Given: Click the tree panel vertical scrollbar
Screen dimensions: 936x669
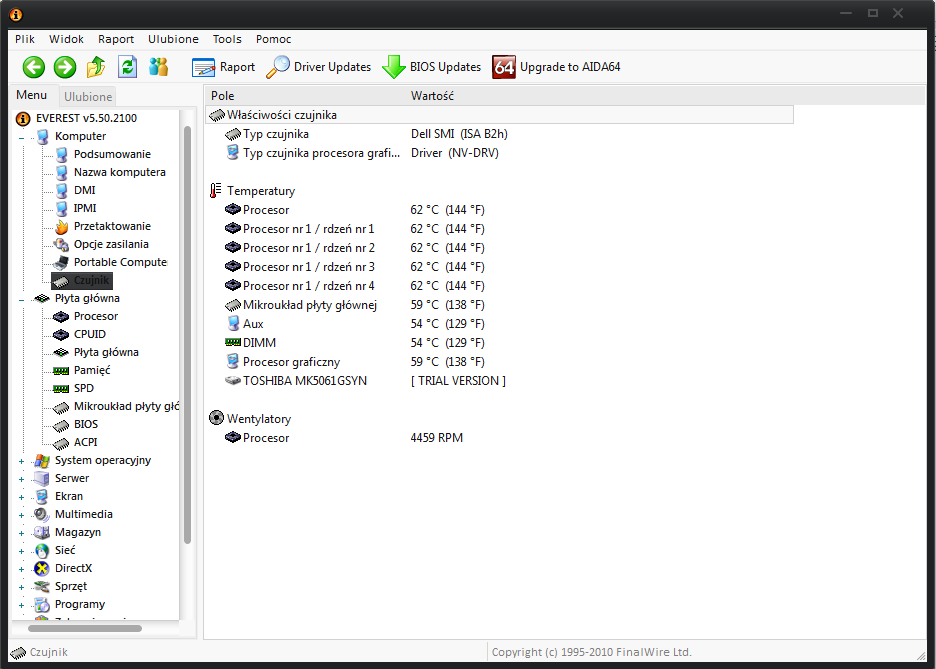Looking at the screenshot, I should (x=187, y=334).
